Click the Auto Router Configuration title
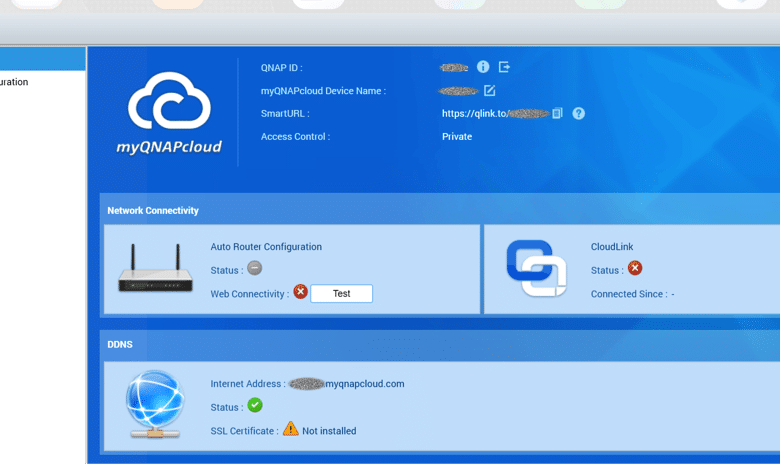Viewport: 780px width, 464px height. 266,247
